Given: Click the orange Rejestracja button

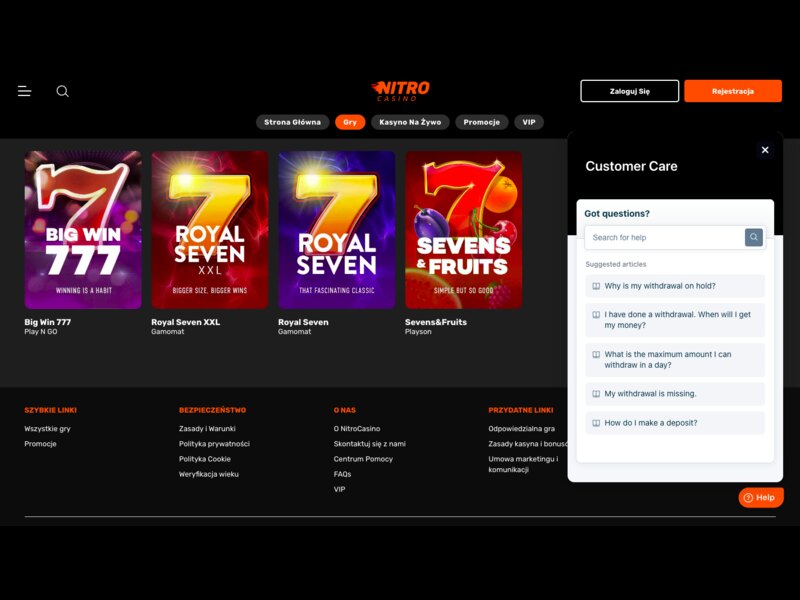Looking at the screenshot, I should [x=731, y=90].
